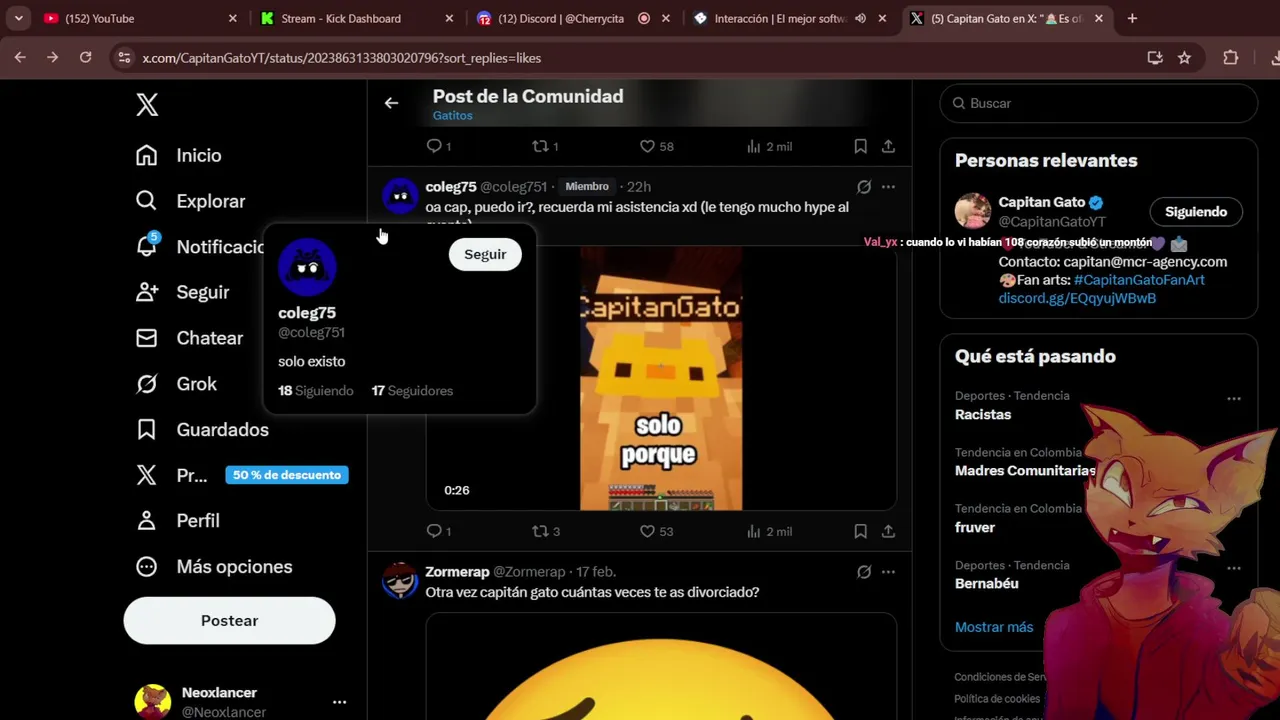Open the tab search dropdown arrow

click(x=18, y=18)
